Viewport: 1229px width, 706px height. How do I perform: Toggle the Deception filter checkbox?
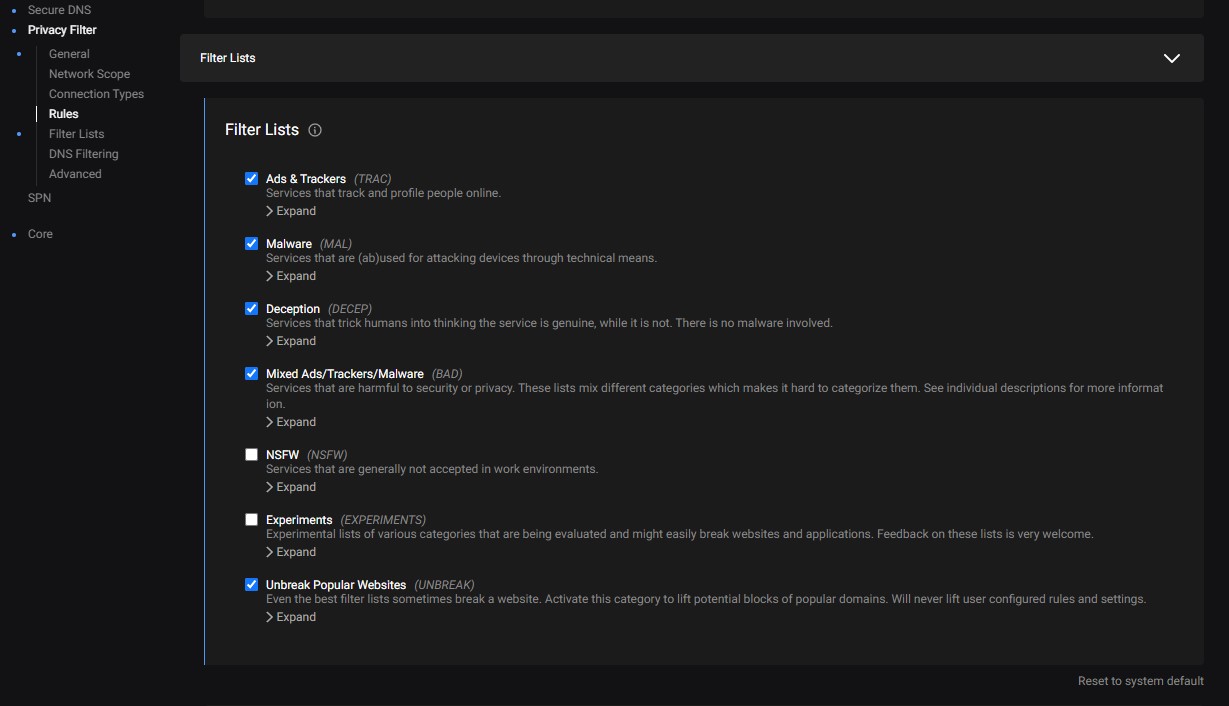[251, 309]
